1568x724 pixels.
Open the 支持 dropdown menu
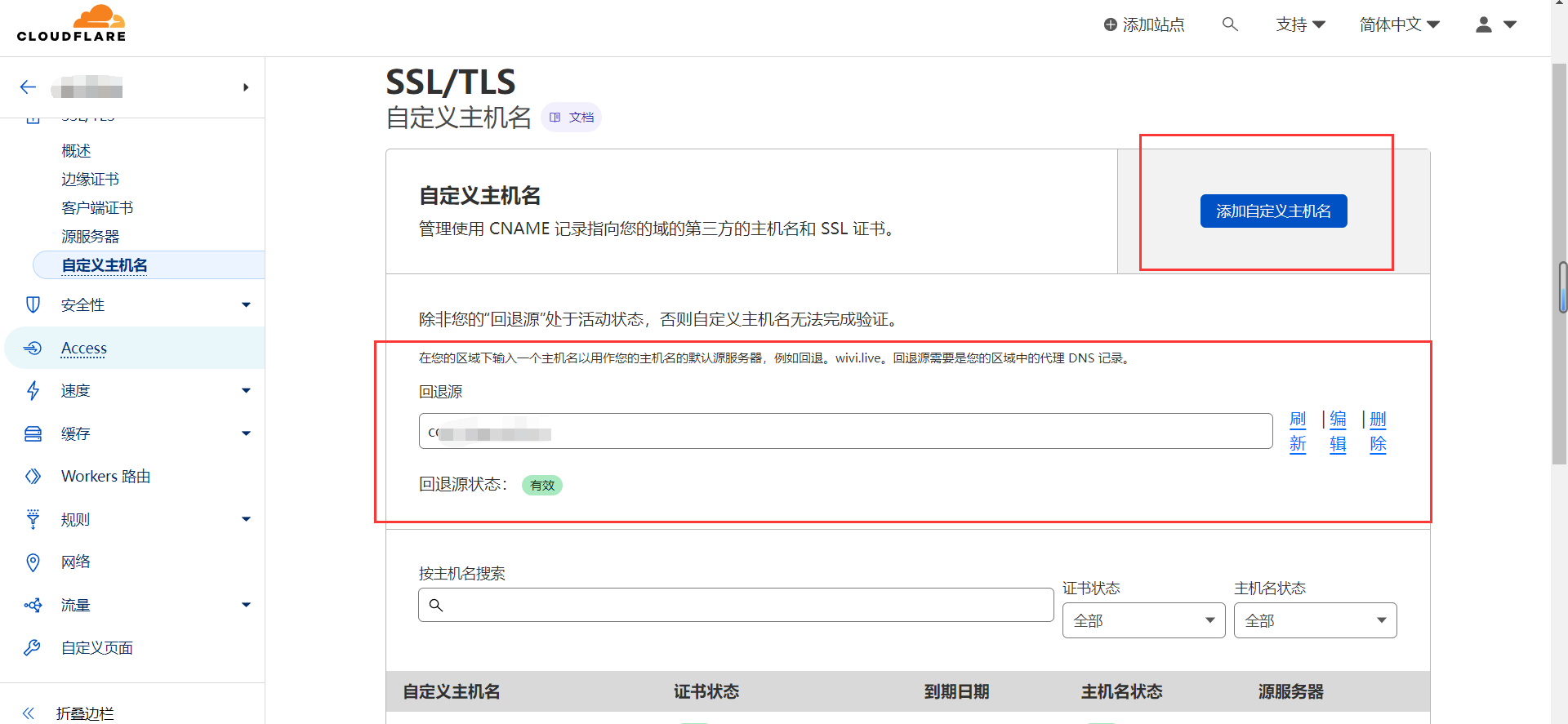[x=1300, y=24]
